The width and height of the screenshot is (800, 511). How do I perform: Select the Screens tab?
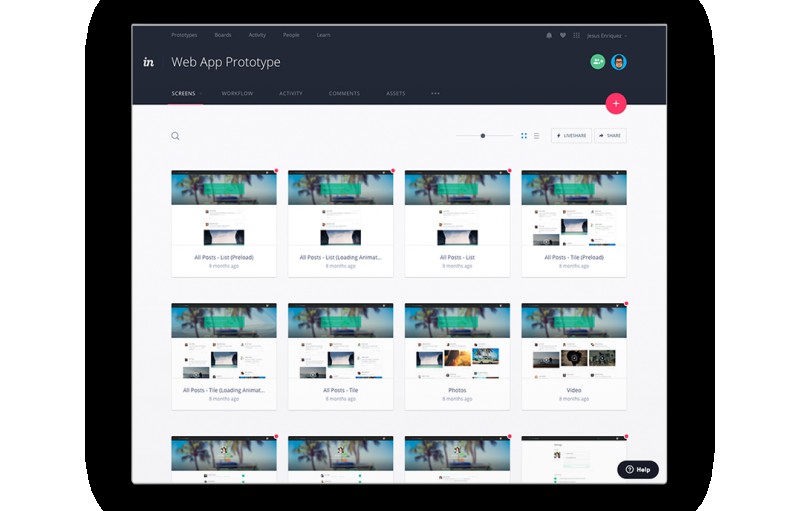pos(184,93)
